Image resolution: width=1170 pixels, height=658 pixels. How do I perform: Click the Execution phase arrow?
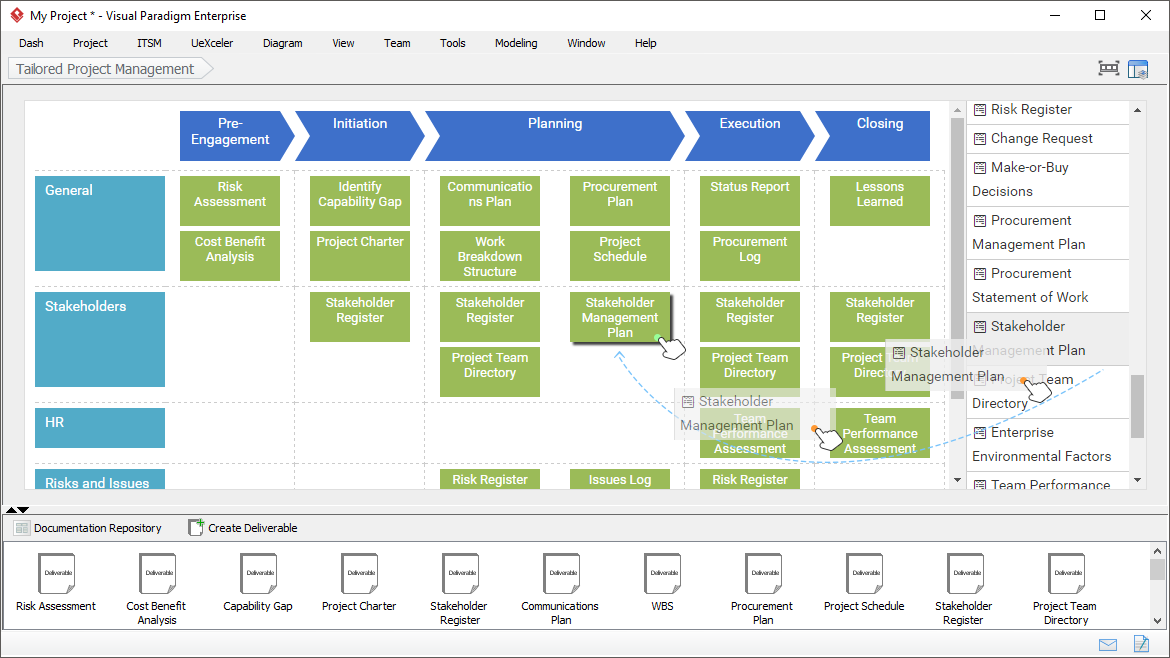tap(750, 136)
